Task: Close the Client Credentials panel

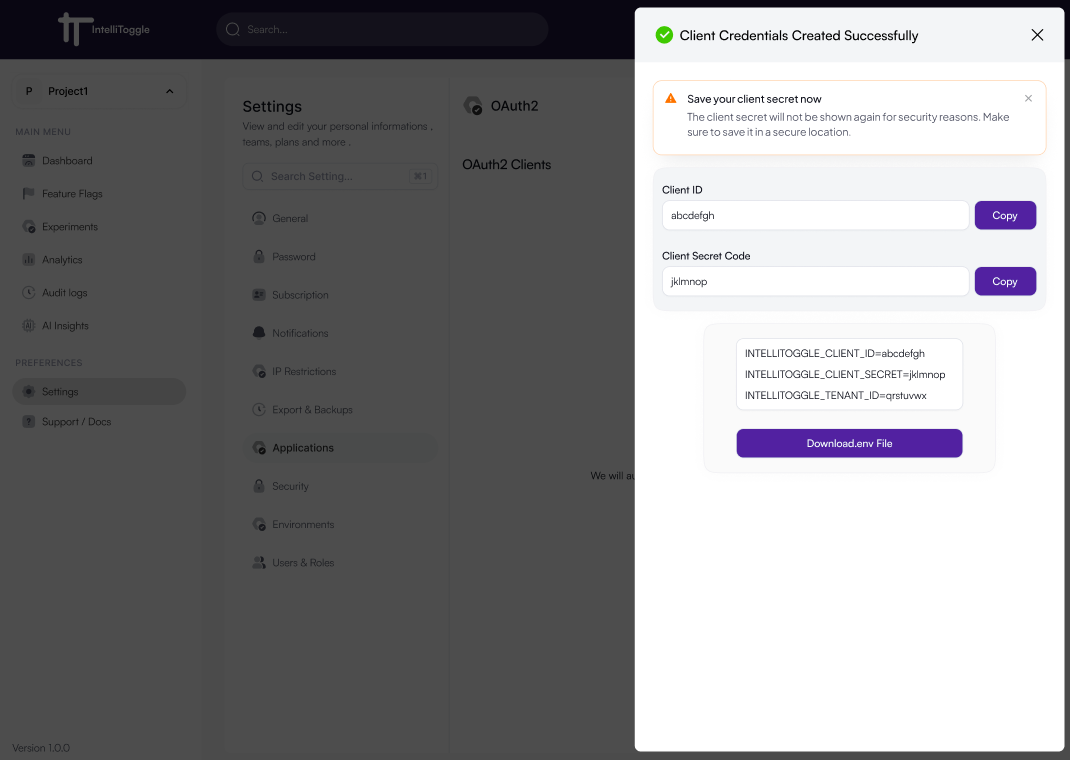Action: pyautogui.click(x=1037, y=35)
